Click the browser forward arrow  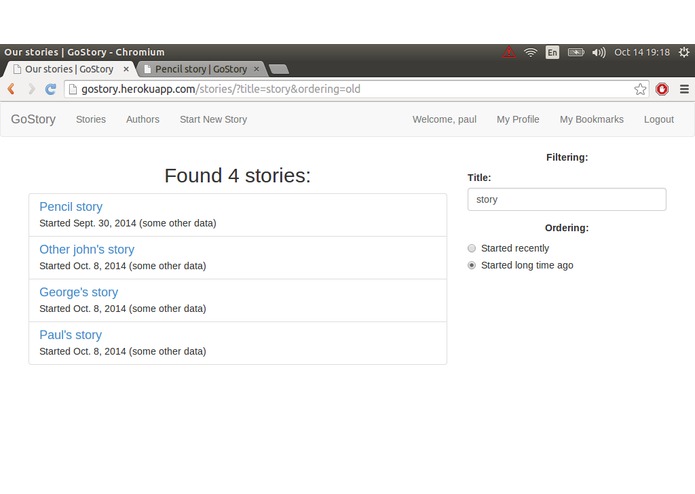click(x=31, y=89)
